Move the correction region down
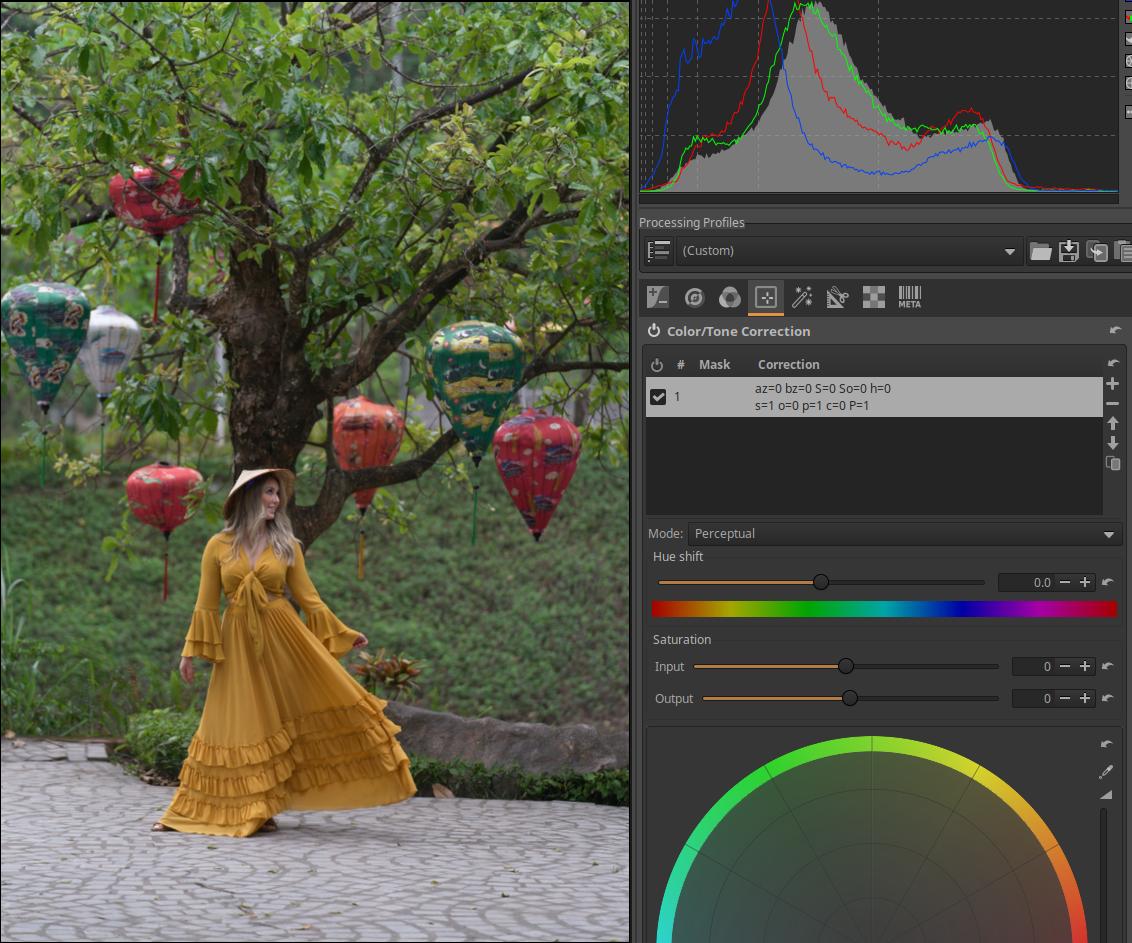The height and width of the screenshot is (943, 1132). (1112, 443)
